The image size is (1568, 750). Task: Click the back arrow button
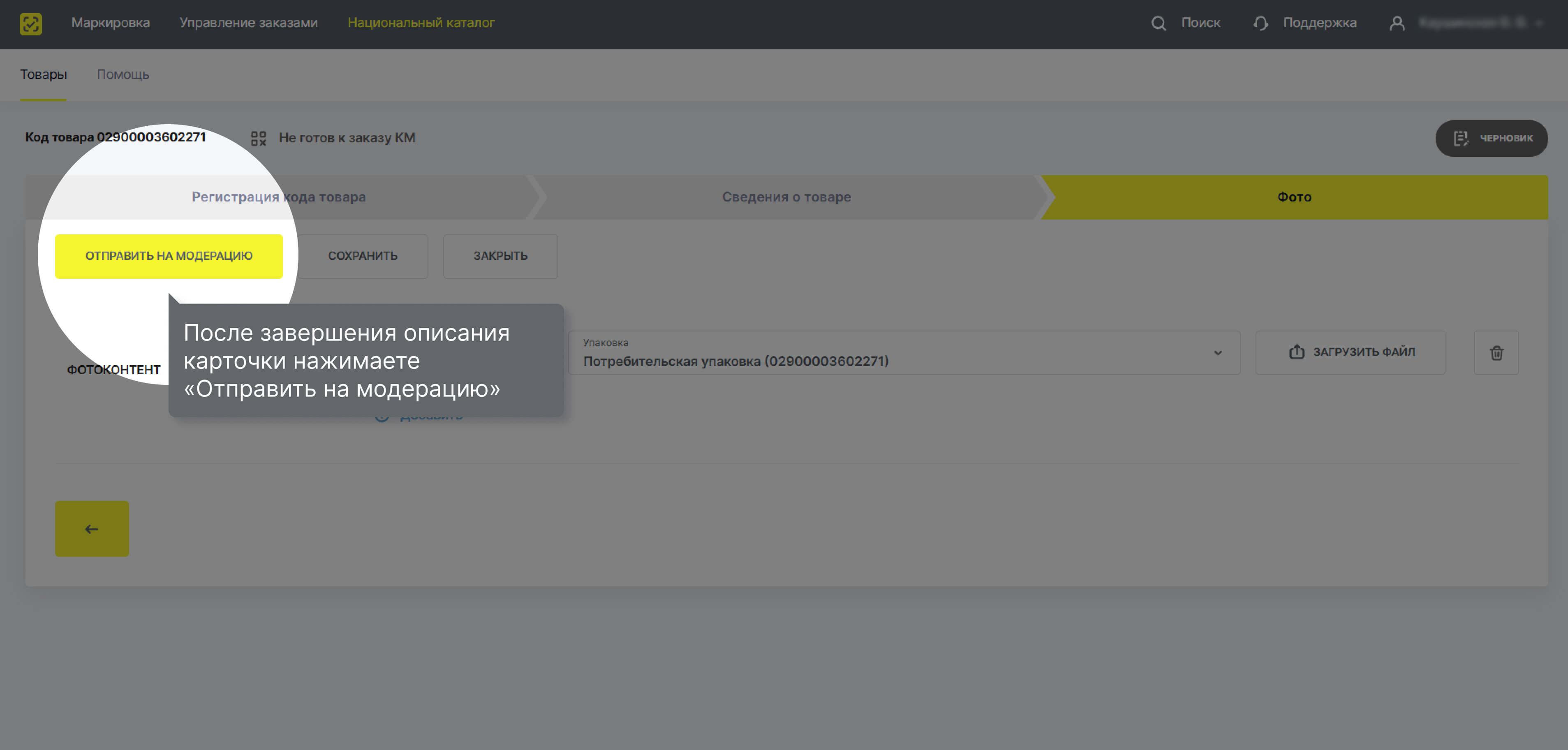click(x=92, y=528)
